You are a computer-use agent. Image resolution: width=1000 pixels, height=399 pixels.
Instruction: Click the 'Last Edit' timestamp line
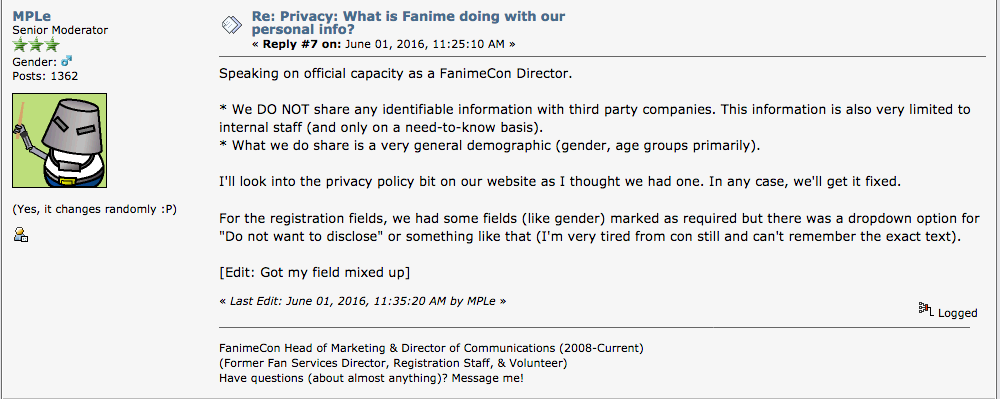tap(362, 301)
